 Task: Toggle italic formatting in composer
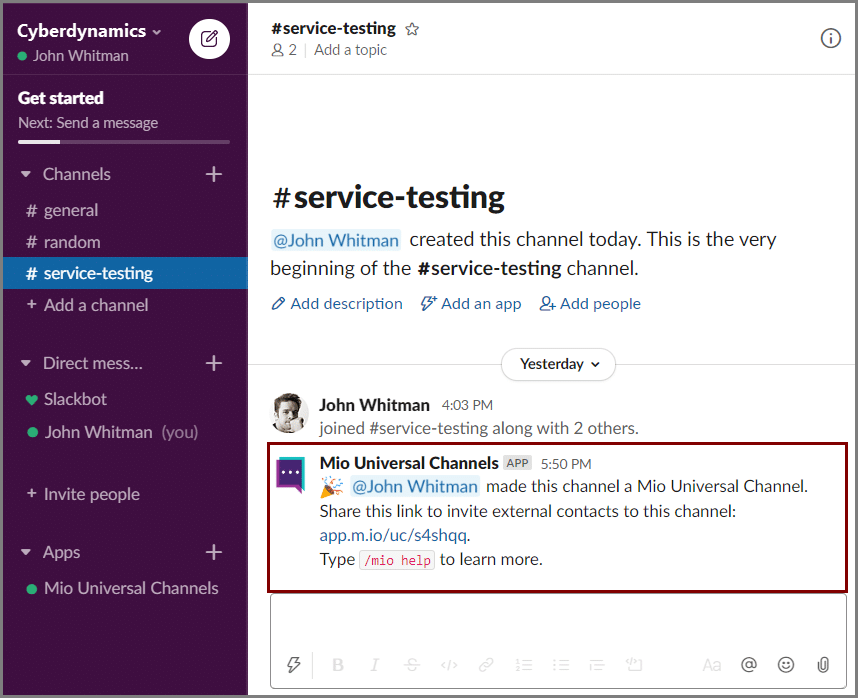pos(375,665)
